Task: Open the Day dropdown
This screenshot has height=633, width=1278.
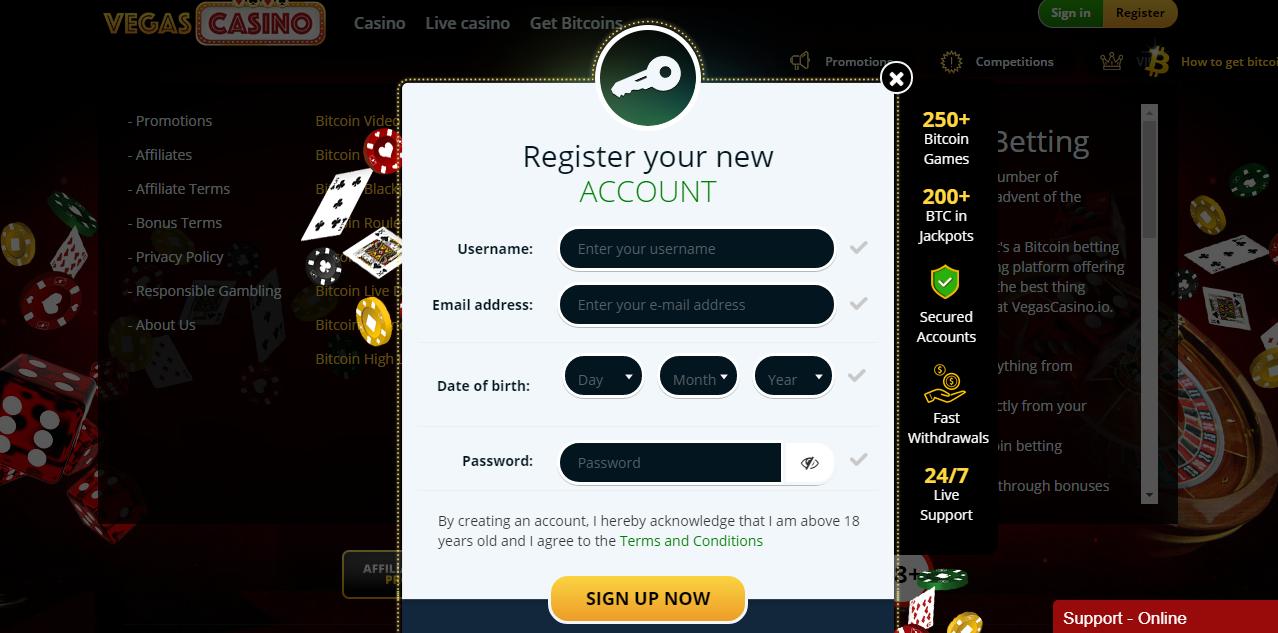Action: point(603,377)
